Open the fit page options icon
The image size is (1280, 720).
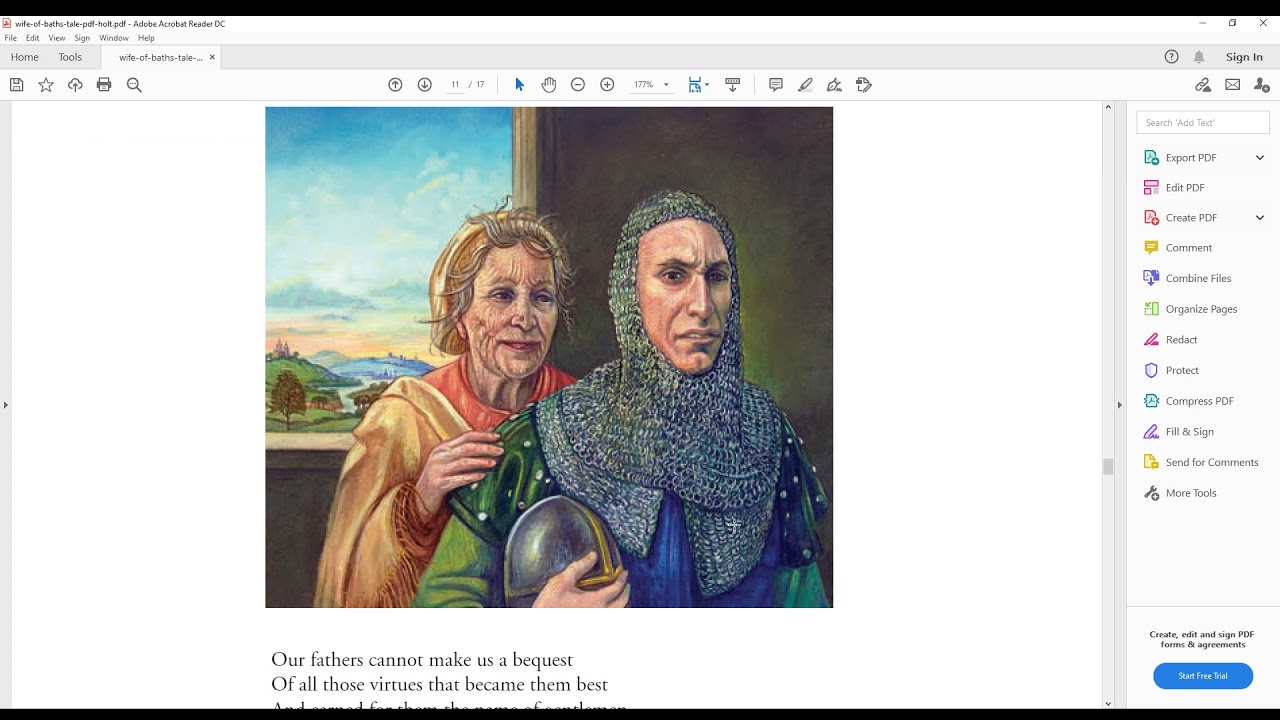coord(698,85)
